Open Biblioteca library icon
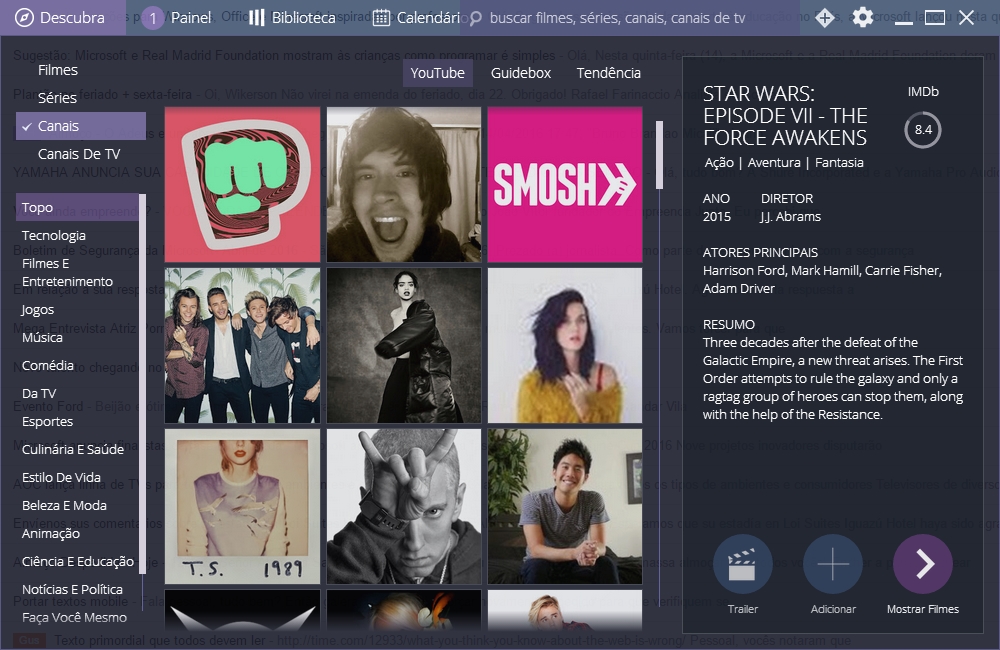The image size is (1000, 650). tap(257, 18)
